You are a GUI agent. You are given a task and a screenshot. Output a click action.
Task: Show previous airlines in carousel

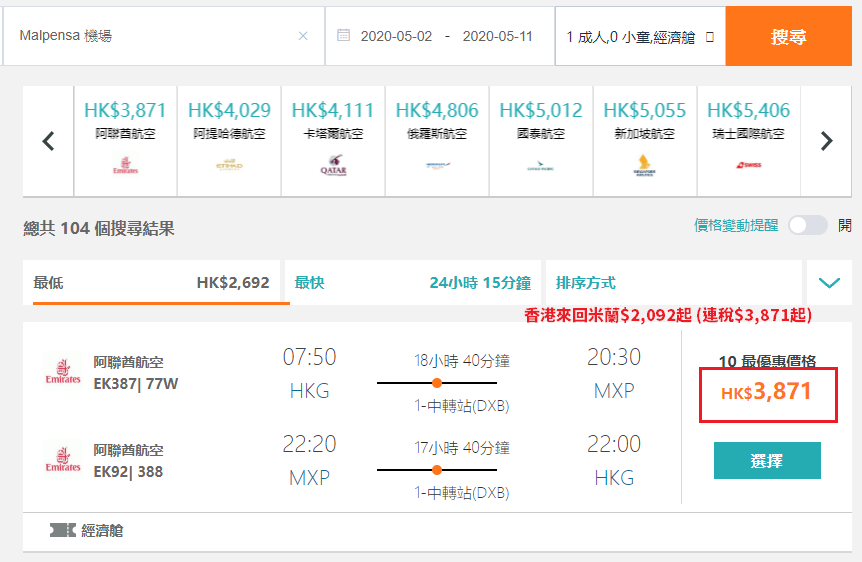pyautogui.click(x=48, y=141)
